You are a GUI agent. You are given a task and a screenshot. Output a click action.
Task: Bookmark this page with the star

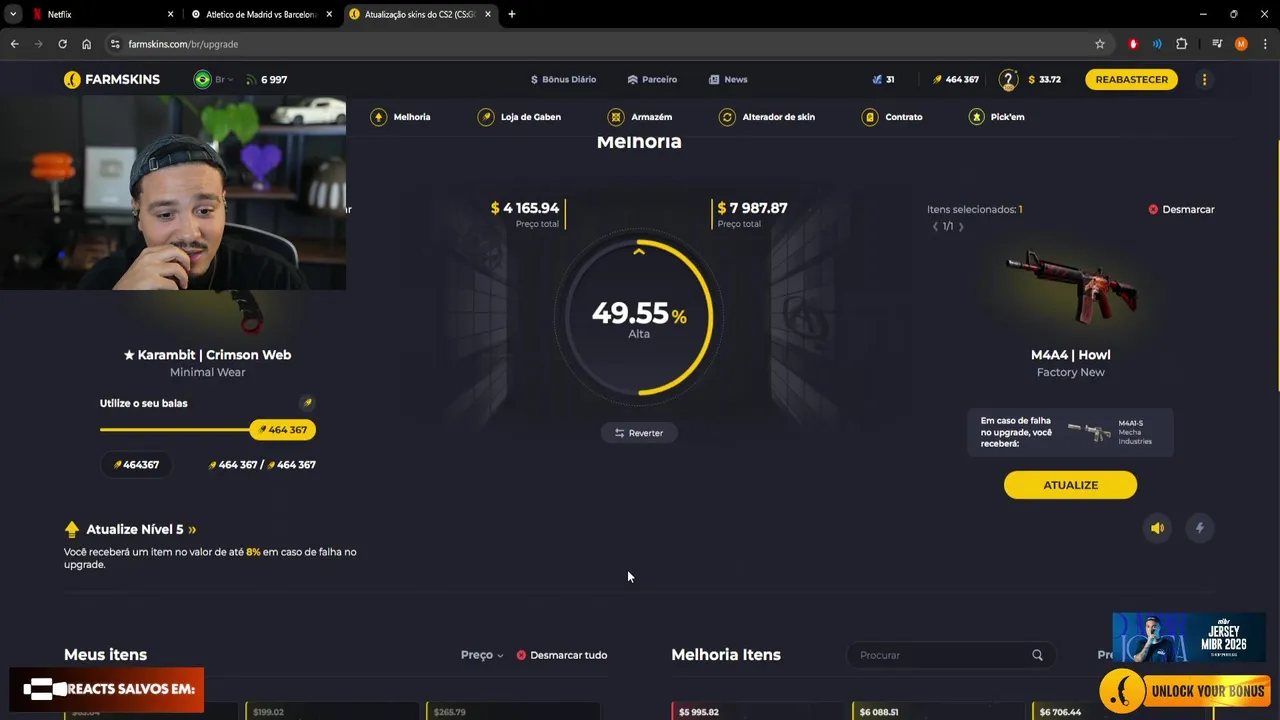pyautogui.click(x=1100, y=44)
